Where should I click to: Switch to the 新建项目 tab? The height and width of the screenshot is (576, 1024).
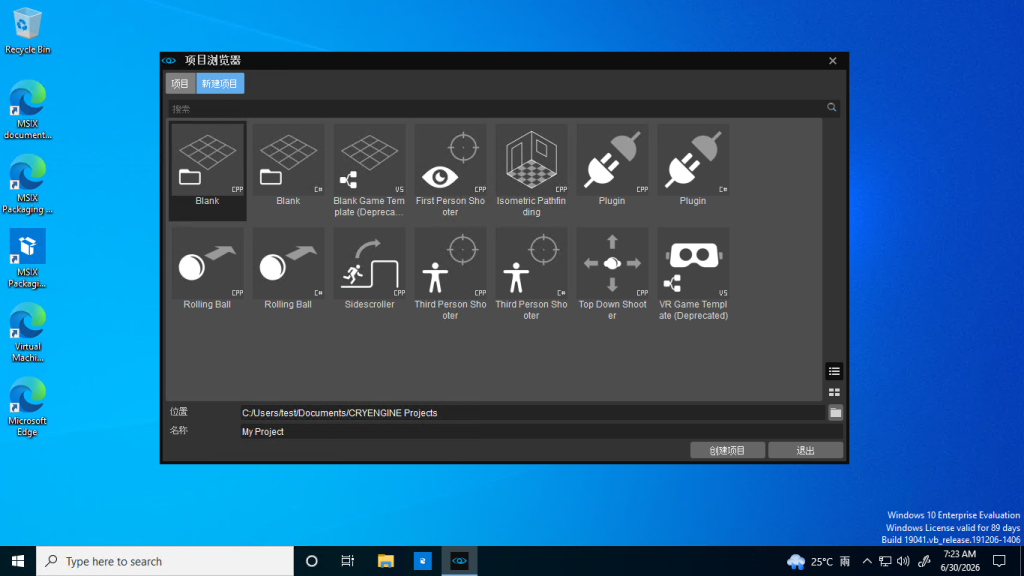(x=220, y=84)
